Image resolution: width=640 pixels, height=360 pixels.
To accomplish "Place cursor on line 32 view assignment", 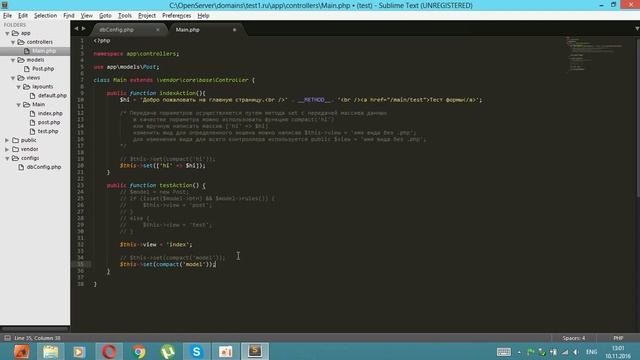I will pyautogui.click(x=156, y=244).
